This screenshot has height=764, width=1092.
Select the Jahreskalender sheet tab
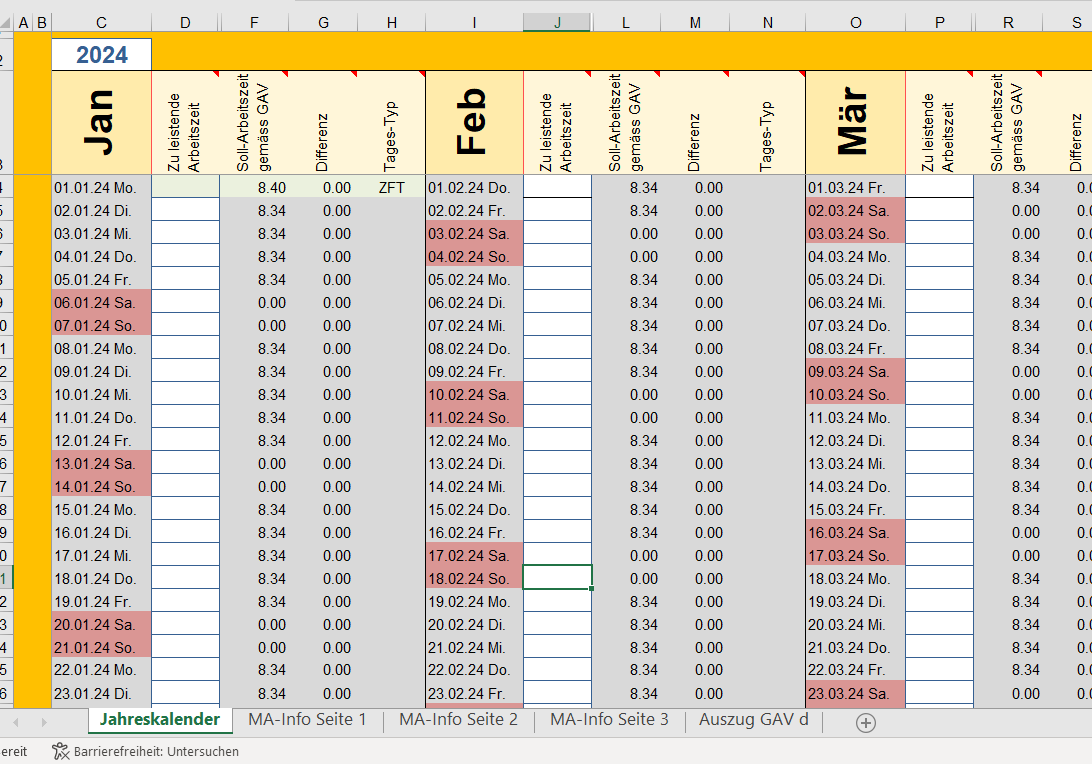160,720
